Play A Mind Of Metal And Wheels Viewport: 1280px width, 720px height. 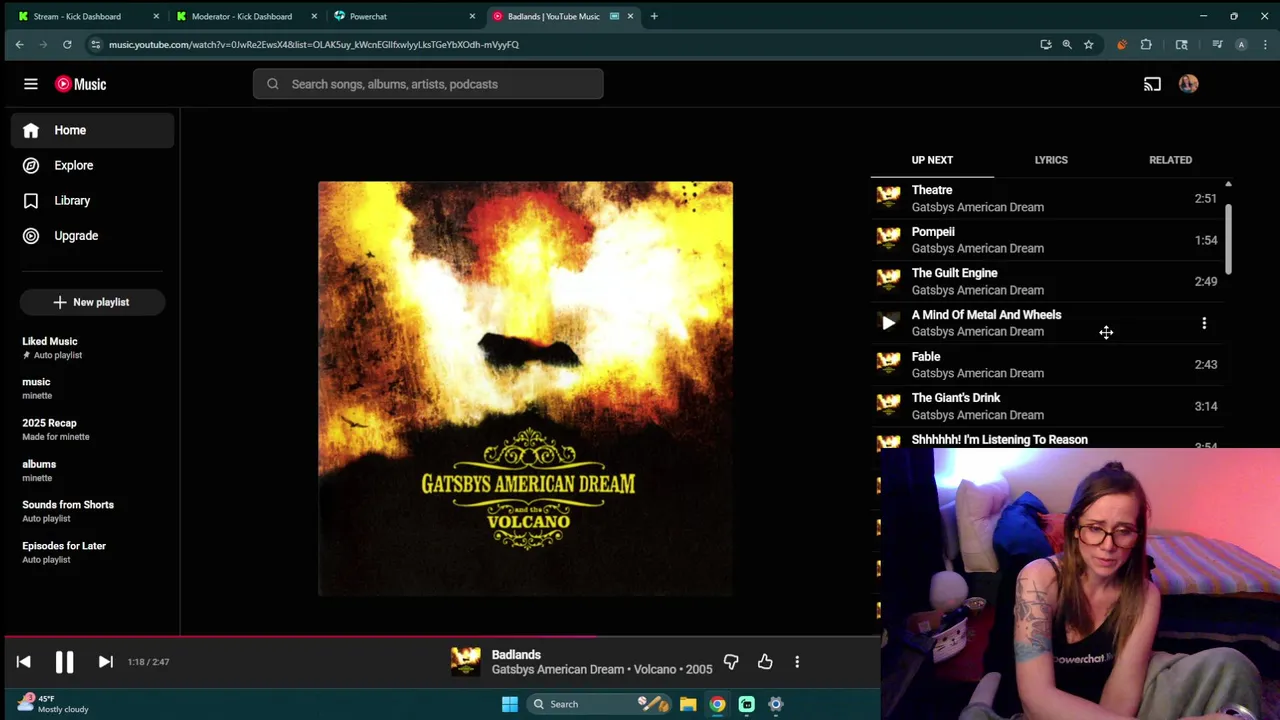[x=888, y=323]
